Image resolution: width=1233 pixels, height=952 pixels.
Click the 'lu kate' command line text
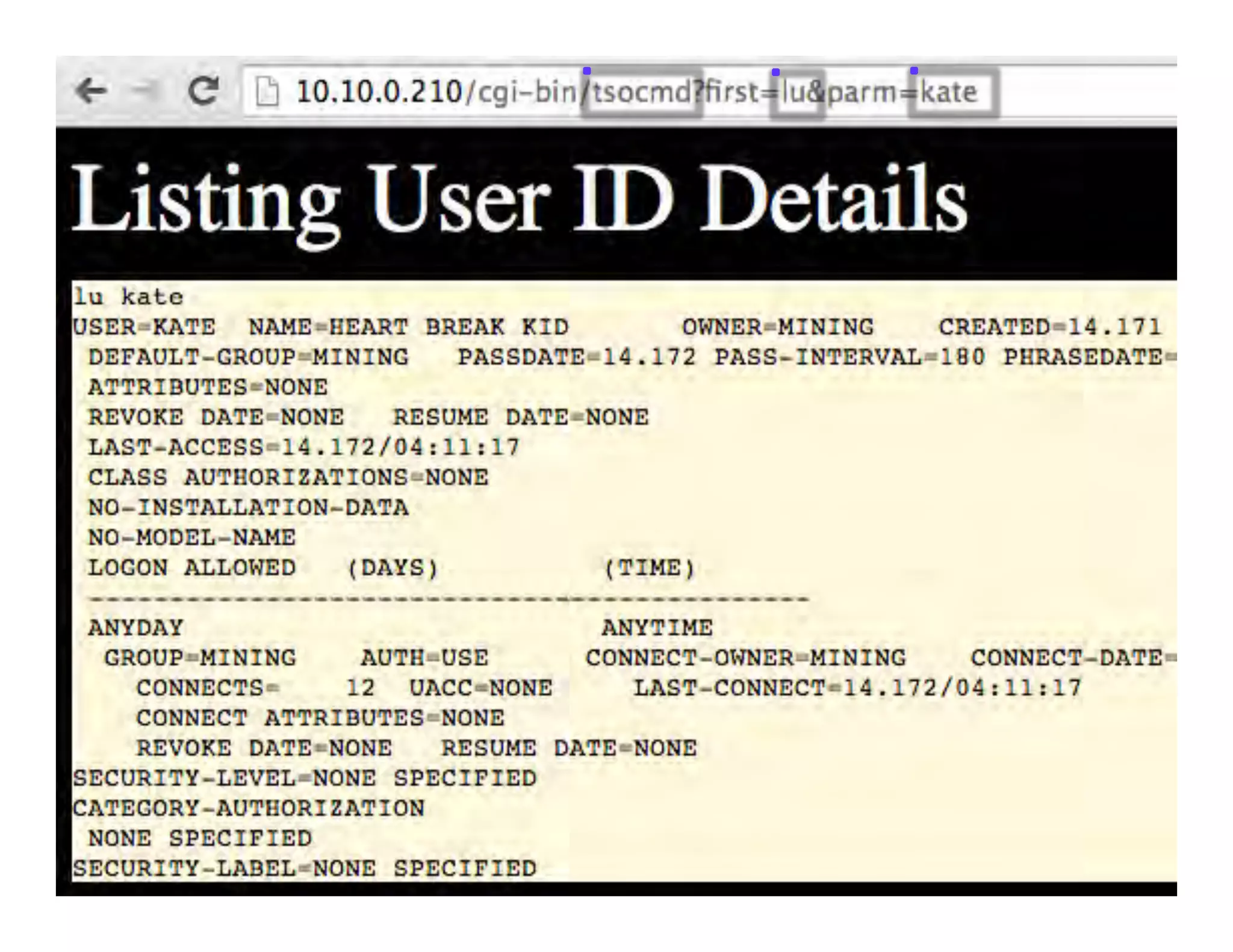(128, 297)
